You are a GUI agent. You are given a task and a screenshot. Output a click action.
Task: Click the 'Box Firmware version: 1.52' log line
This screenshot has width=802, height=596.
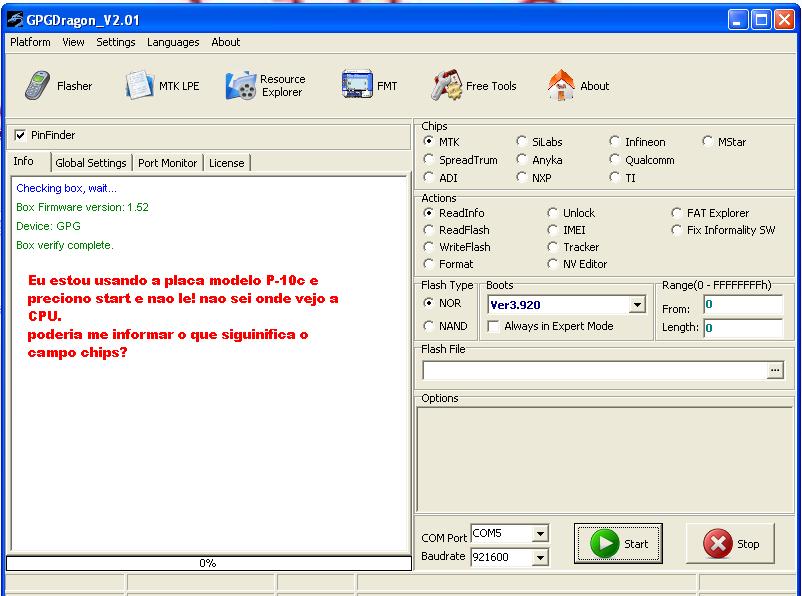82,207
